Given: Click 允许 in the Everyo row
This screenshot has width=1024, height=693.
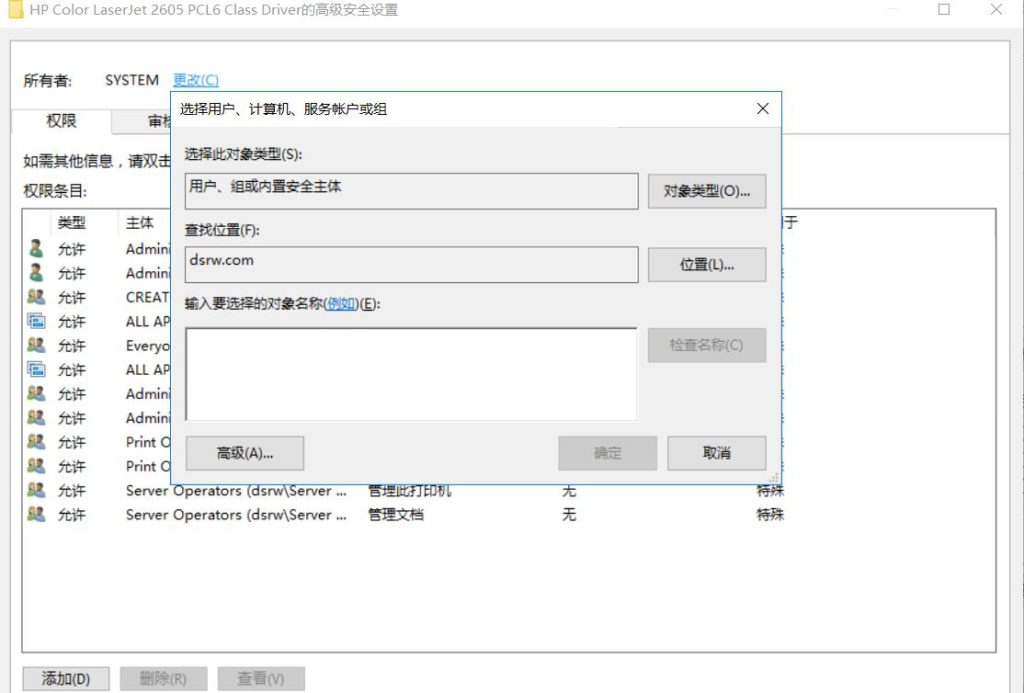Looking at the screenshot, I should [x=72, y=346].
